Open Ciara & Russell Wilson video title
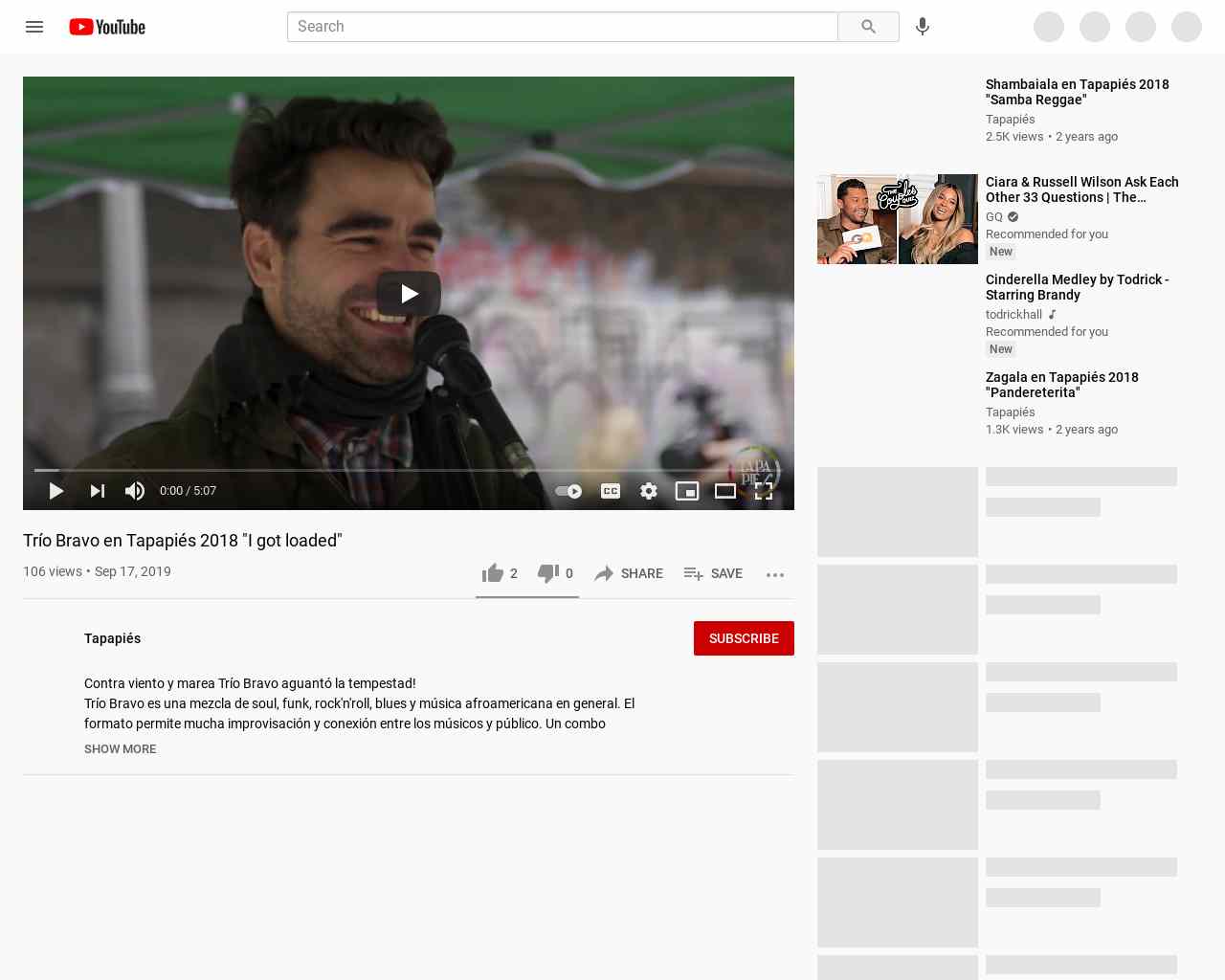Viewport: 1225px width, 980px height. (1082, 189)
